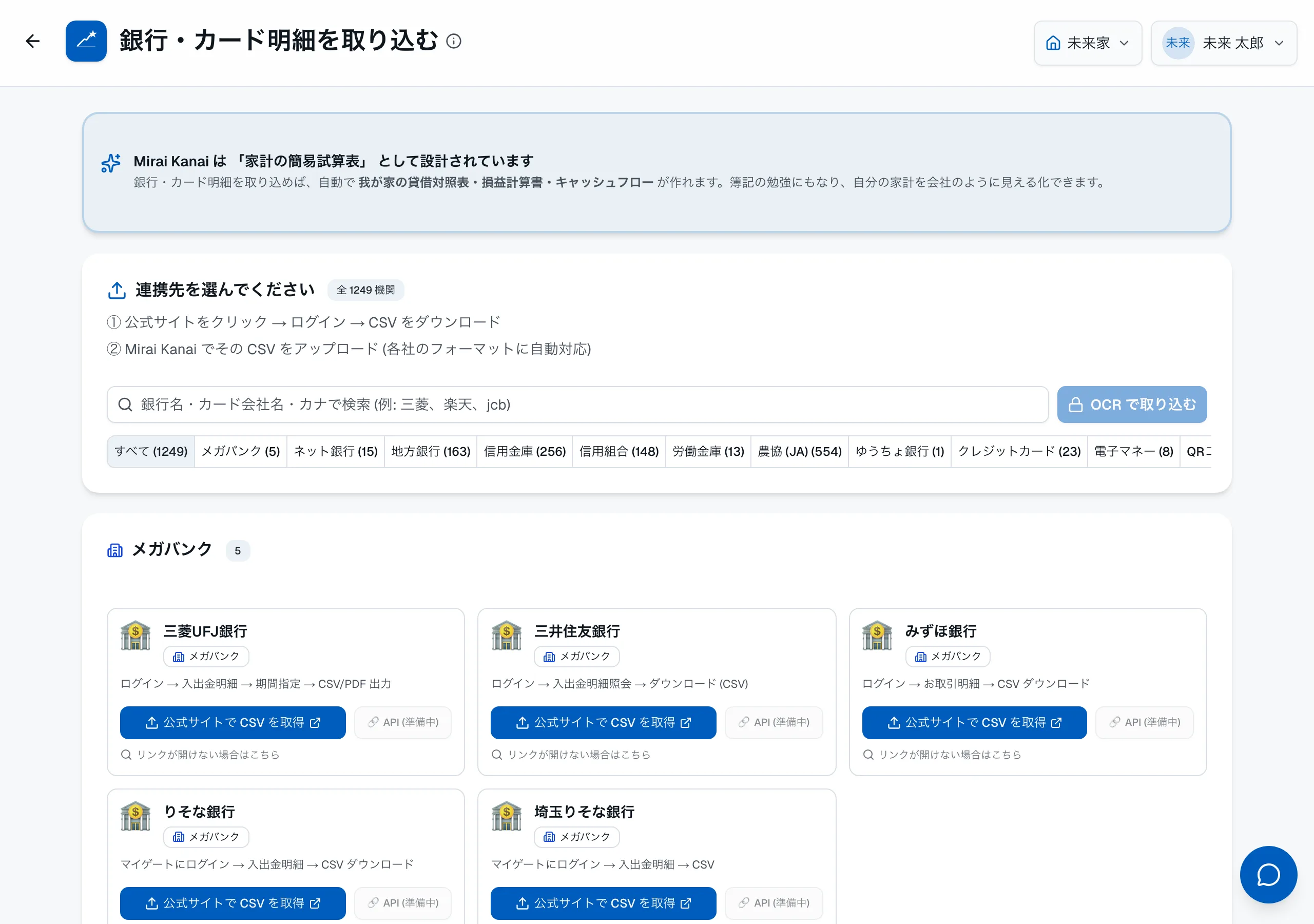Click the メガバンク tag on みずほ銀行 card

[948, 657]
